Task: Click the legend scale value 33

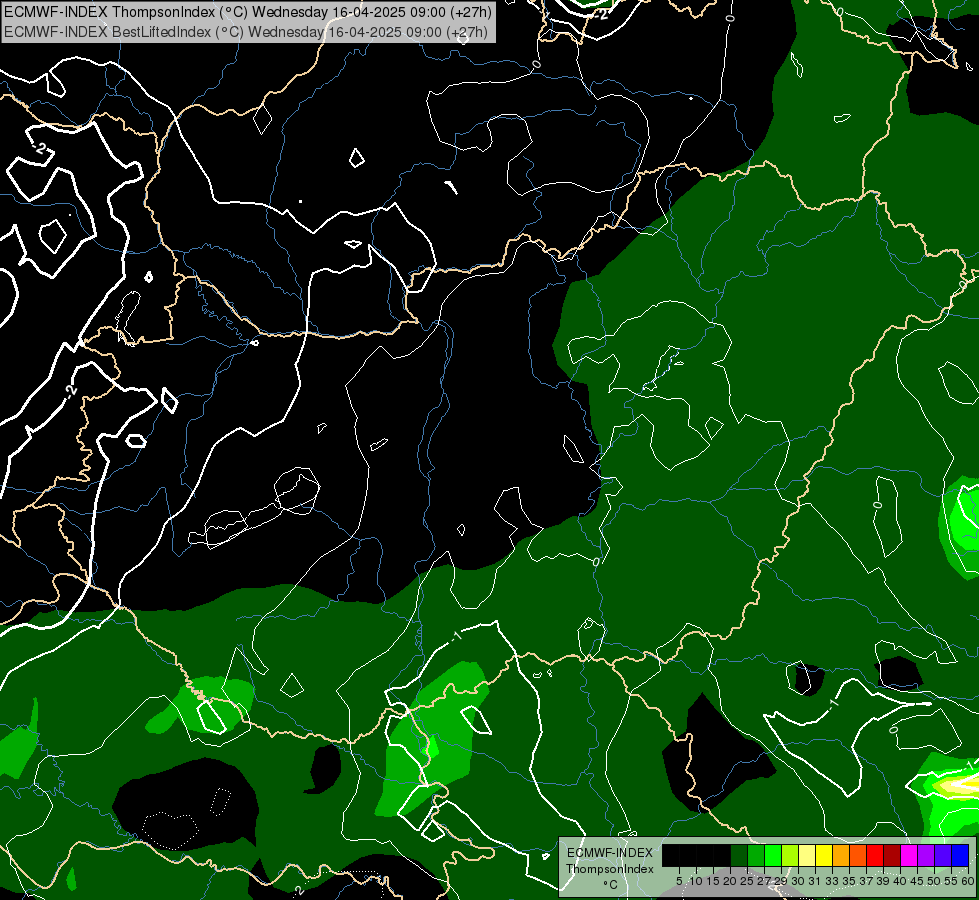Action: (832, 881)
